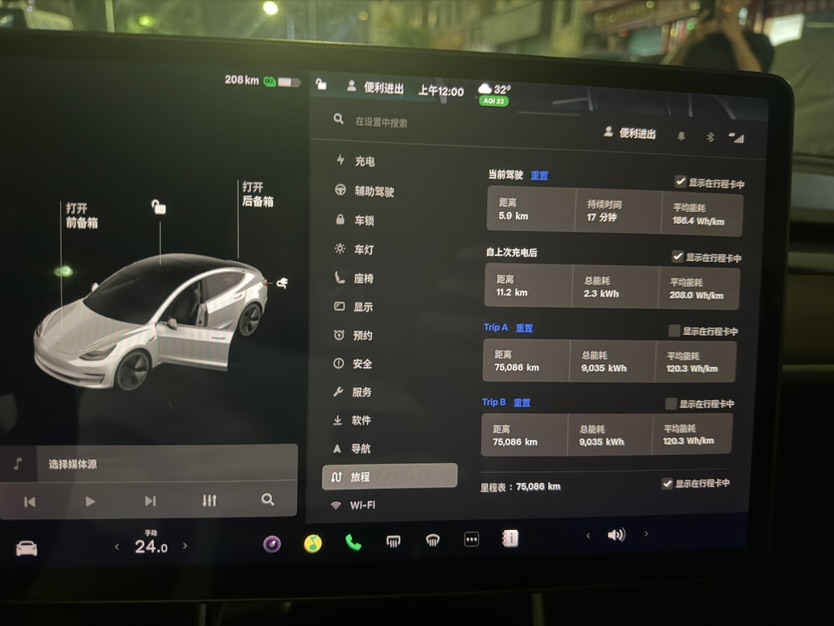The image size is (834, 626).
Task: Open the 显示 display menu
Action: coord(353,306)
